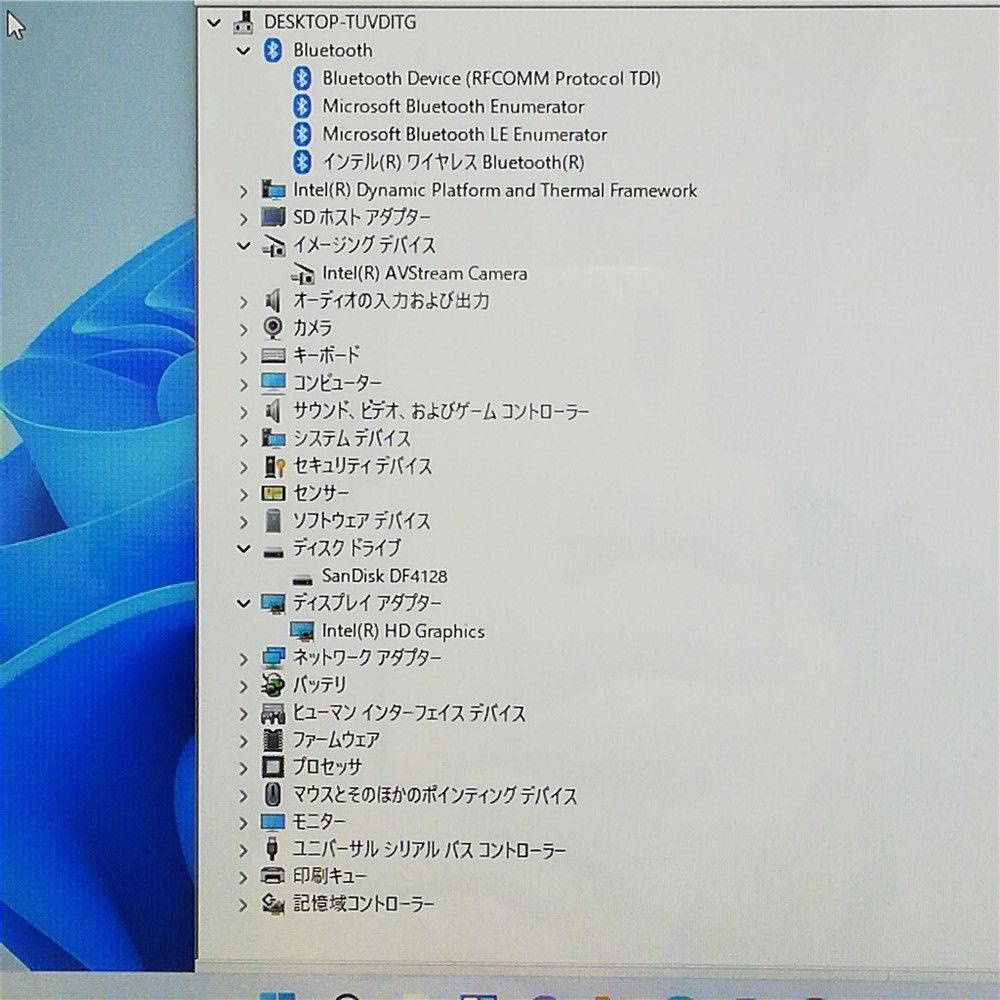Select the 'Intel(R) HD Graphics' text
Viewport: 1000px width, 1000px height.
[403, 631]
